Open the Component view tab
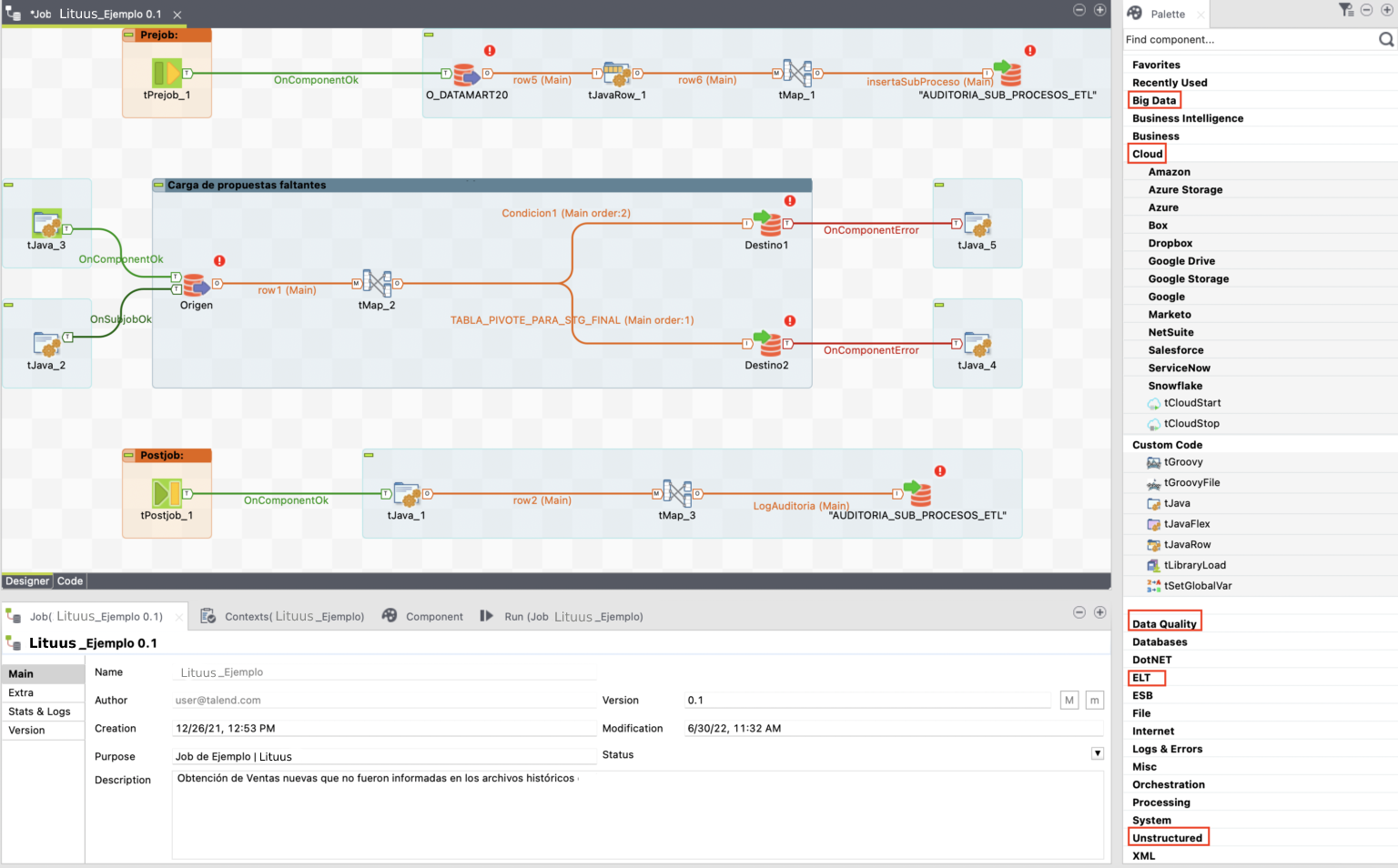Image resolution: width=1398 pixels, height=868 pixels. click(423, 616)
